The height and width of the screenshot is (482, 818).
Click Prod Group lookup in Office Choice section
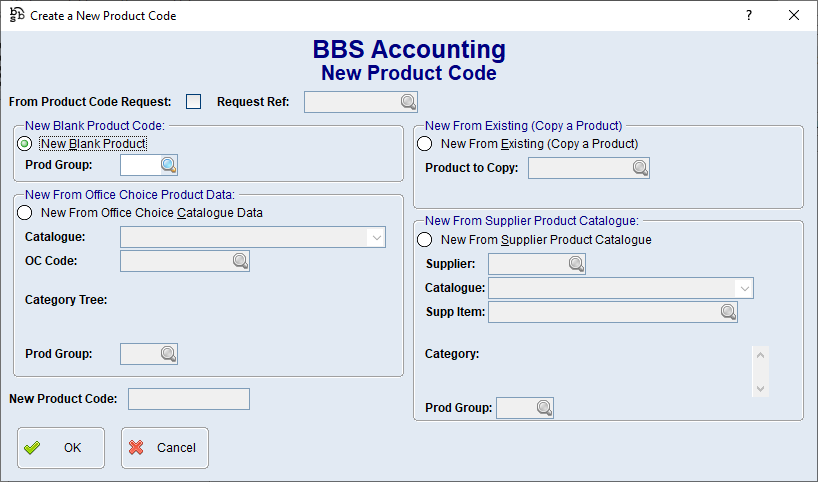(168, 353)
